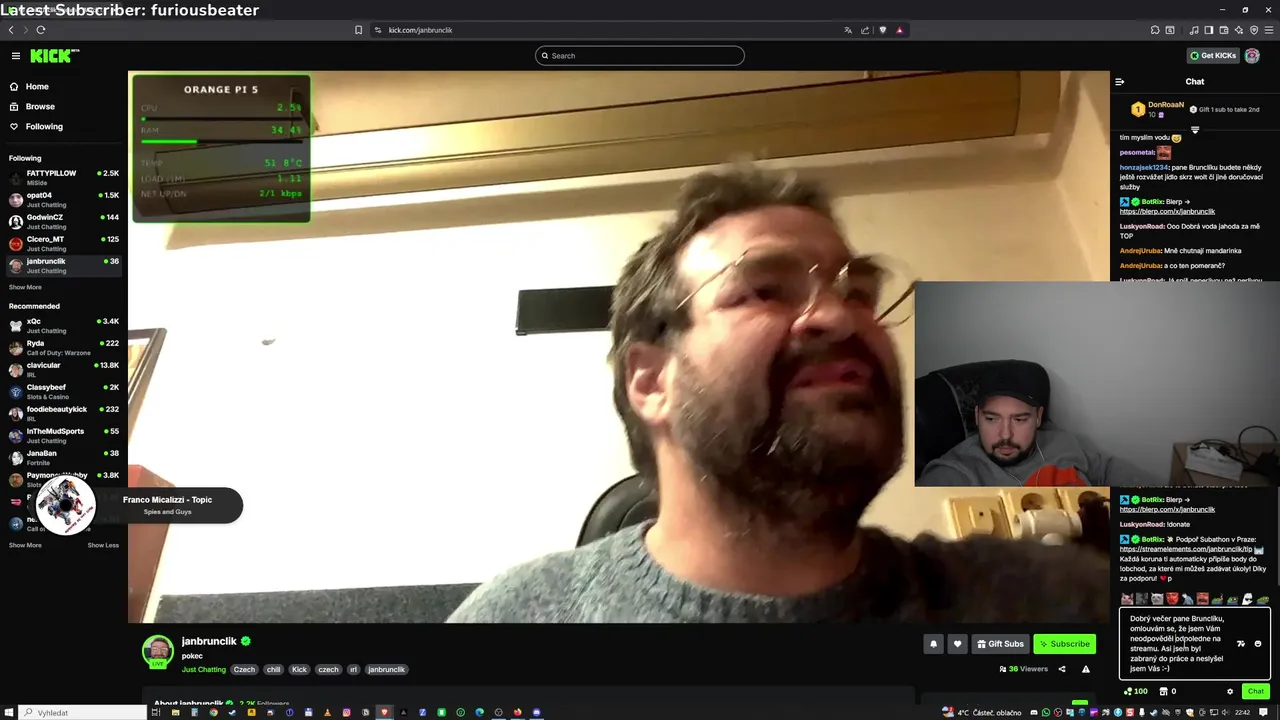The width and height of the screenshot is (1280, 720).
Task: Click Czech stream tag
Action: pyautogui.click(x=244, y=670)
